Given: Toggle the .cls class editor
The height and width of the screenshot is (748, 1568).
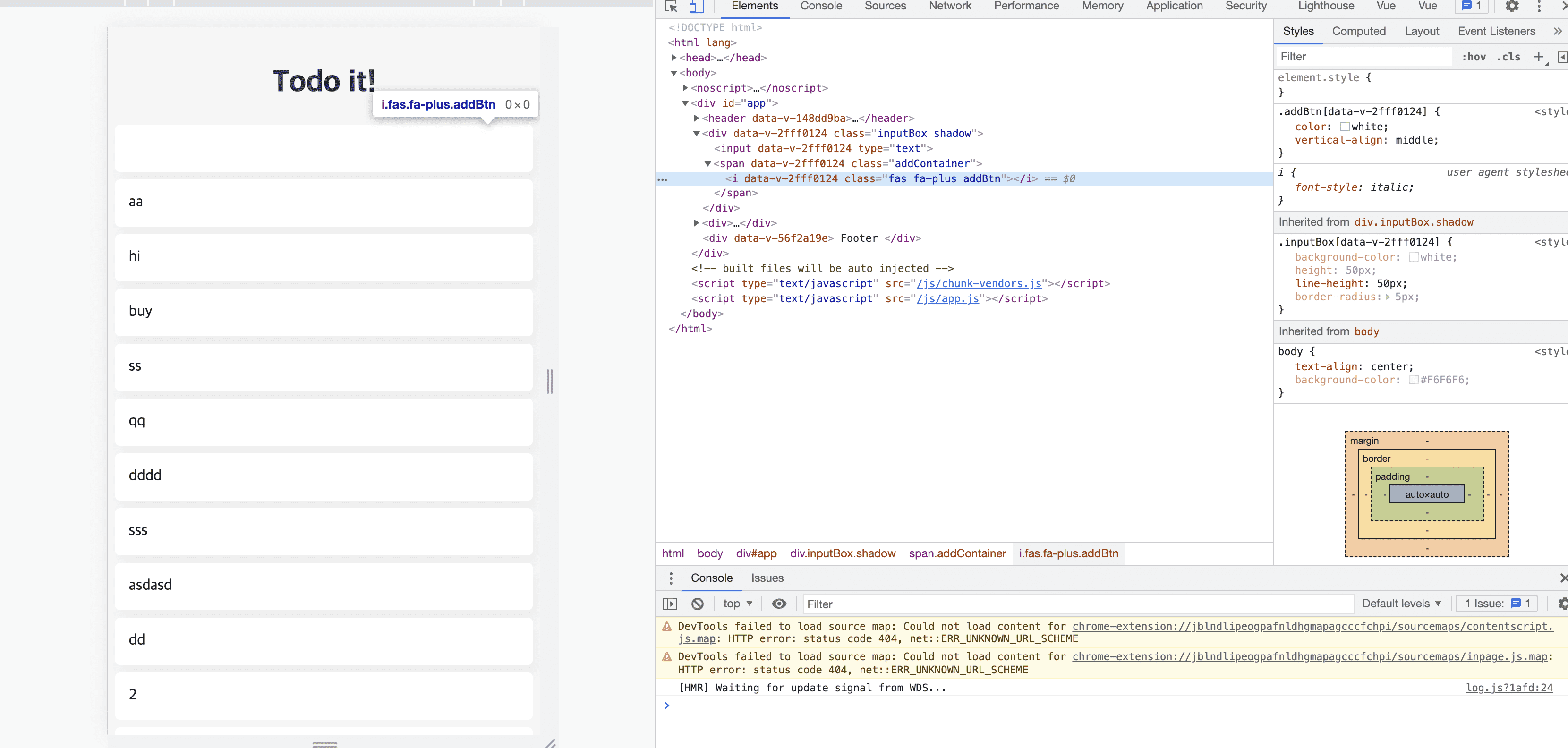Looking at the screenshot, I should (1508, 57).
